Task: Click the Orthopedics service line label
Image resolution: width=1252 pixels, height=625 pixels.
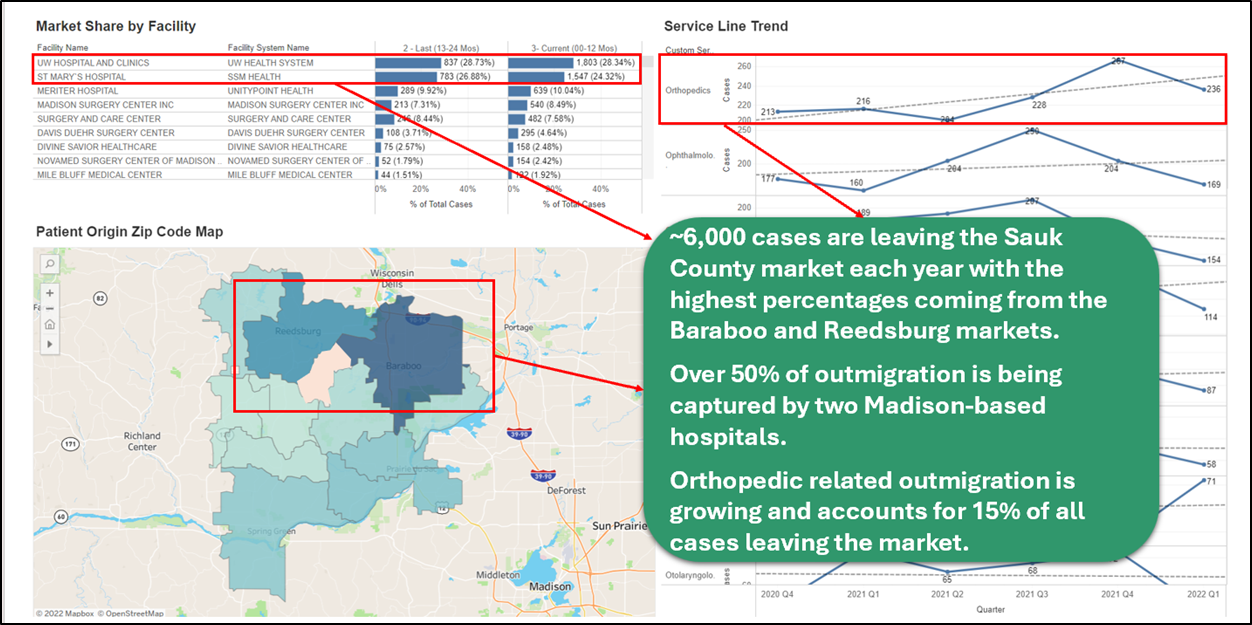Action: (x=688, y=90)
